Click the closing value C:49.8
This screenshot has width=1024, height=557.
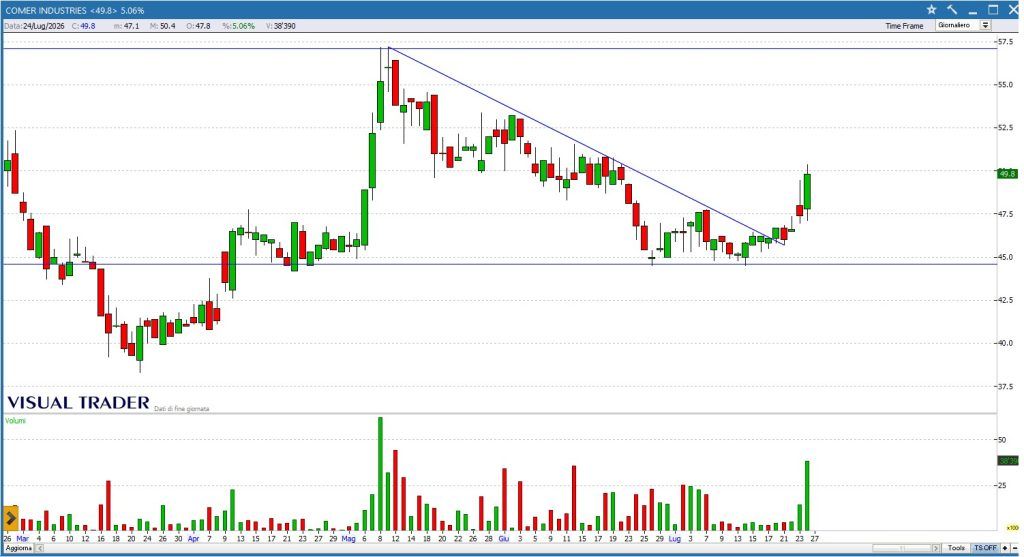[x=84, y=26]
